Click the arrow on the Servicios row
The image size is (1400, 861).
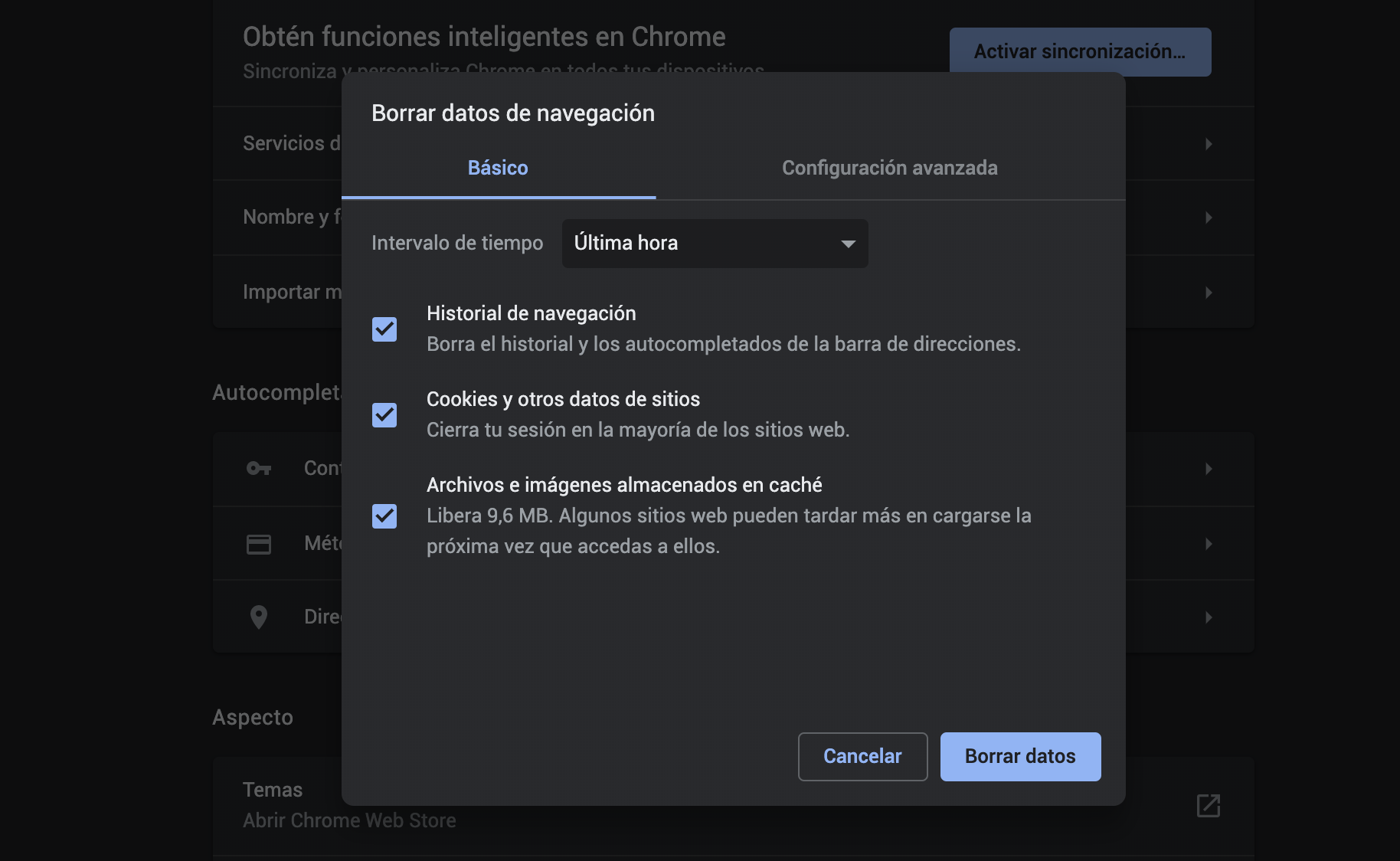pos(1209,143)
